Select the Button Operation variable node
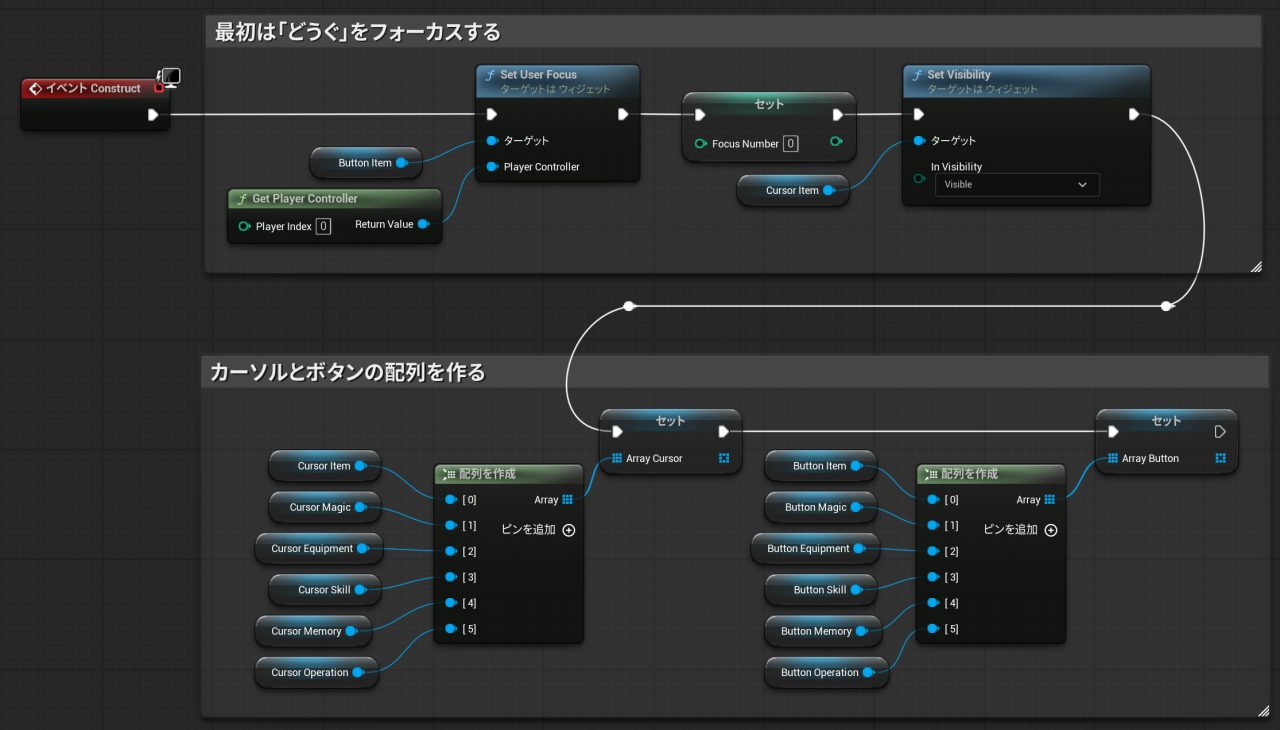 point(819,673)
